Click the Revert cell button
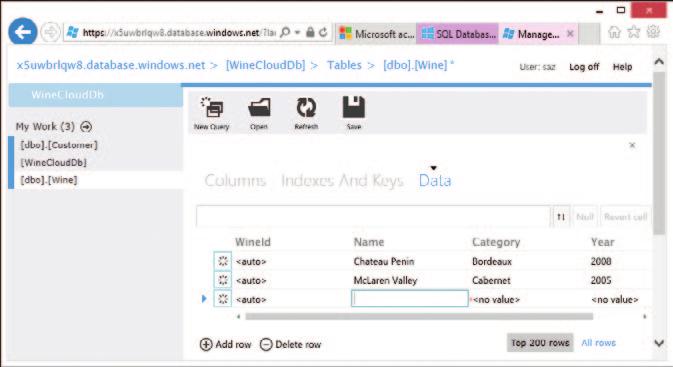 [625, 217]
